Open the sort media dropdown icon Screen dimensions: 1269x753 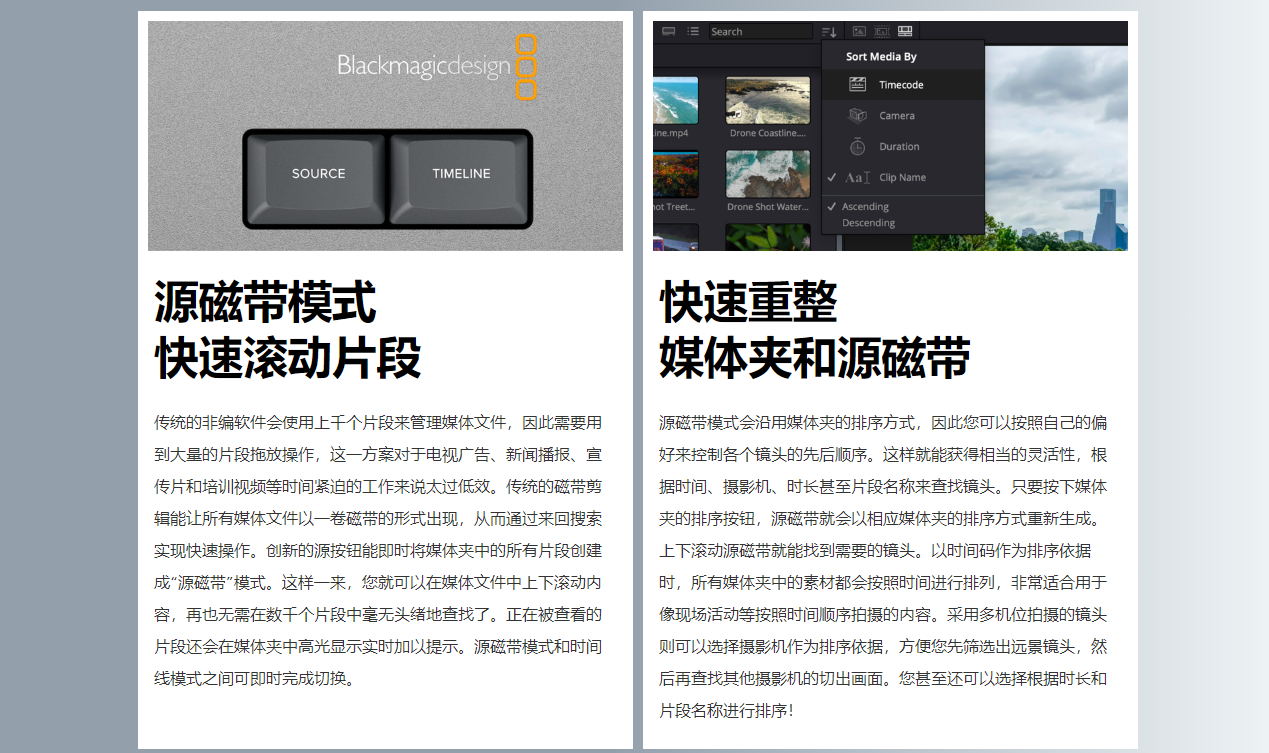pyautogui.click(x=829, y=32)
